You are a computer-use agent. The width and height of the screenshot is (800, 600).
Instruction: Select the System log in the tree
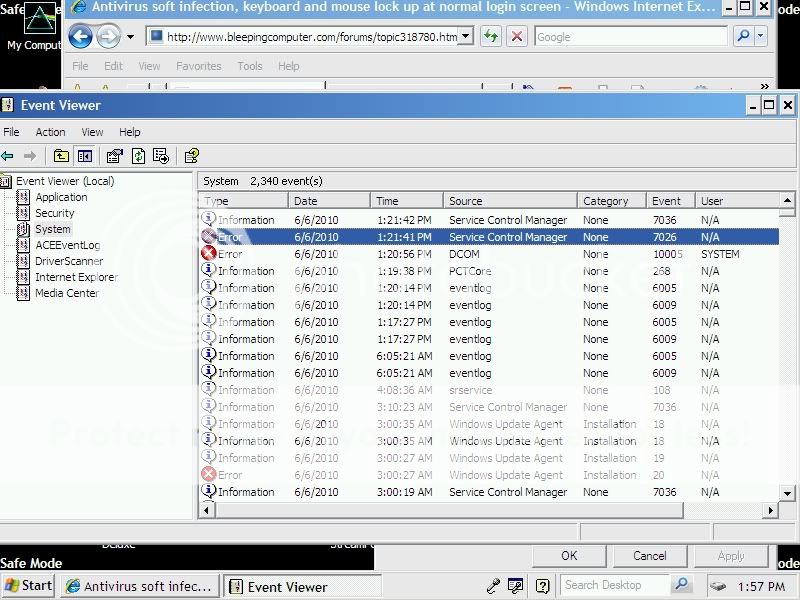click(53, 229)
